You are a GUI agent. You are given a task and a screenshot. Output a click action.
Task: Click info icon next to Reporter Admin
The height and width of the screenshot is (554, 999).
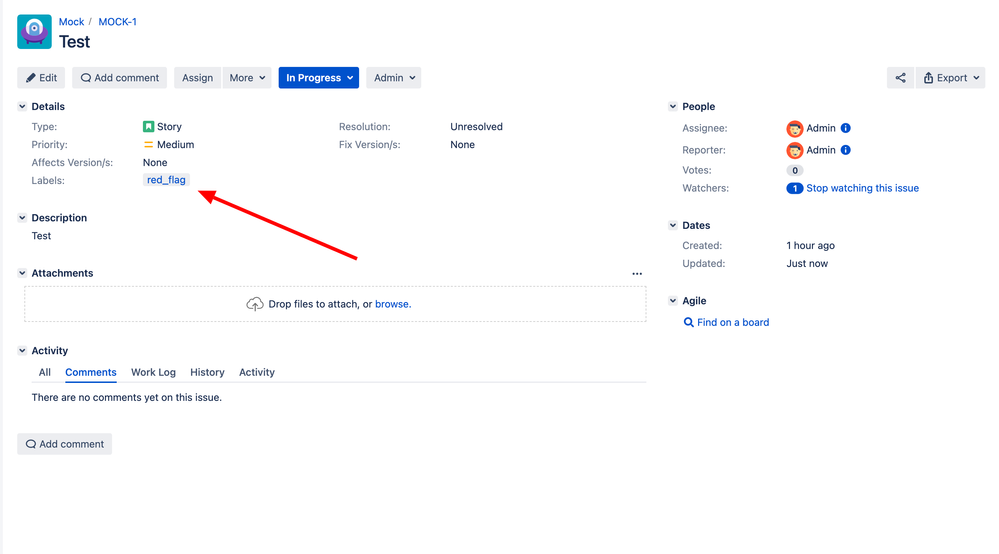pyautogui.click(x=845, y=150)
